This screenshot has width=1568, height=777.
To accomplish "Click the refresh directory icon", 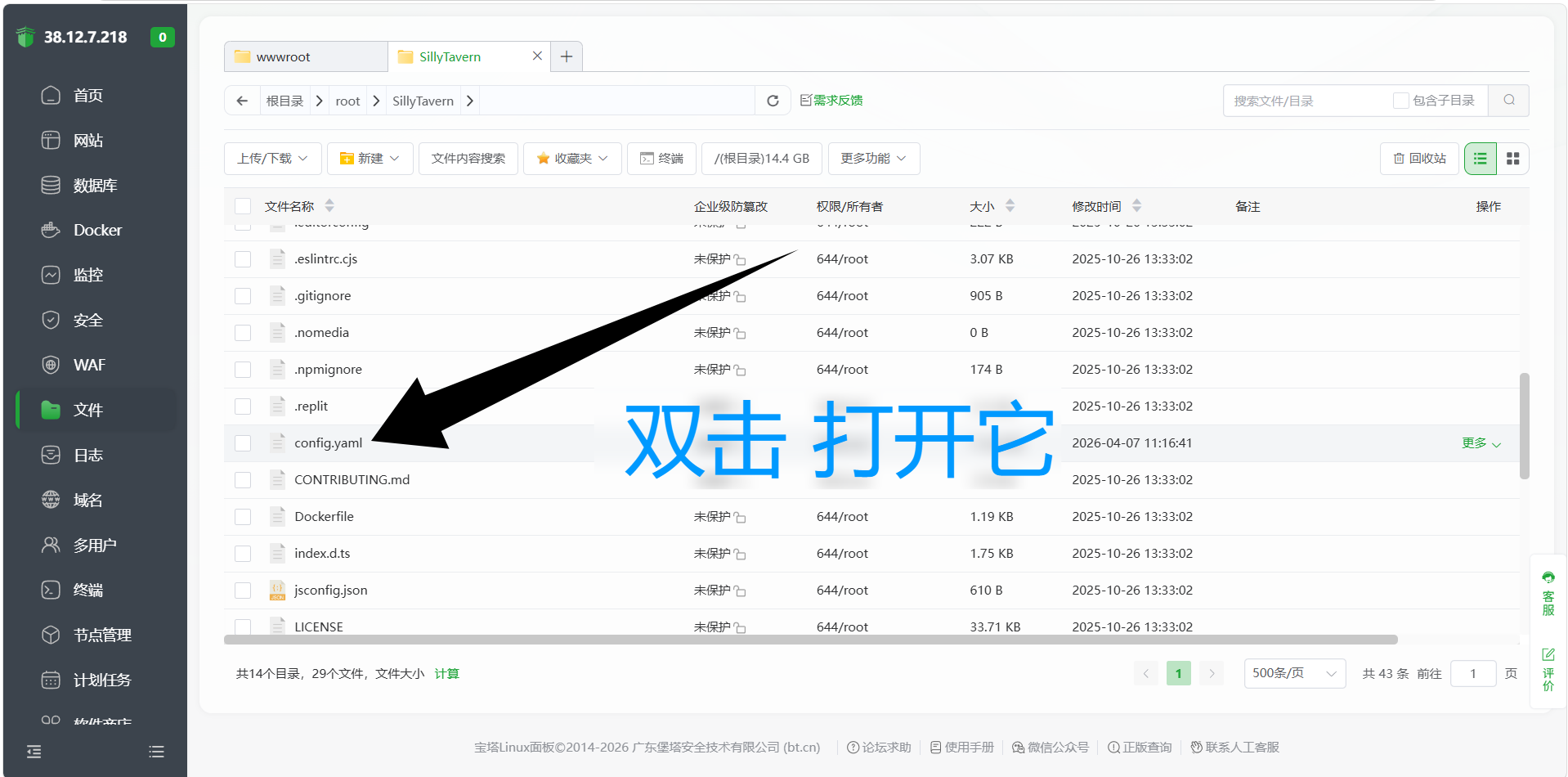I will coord(772,101).
